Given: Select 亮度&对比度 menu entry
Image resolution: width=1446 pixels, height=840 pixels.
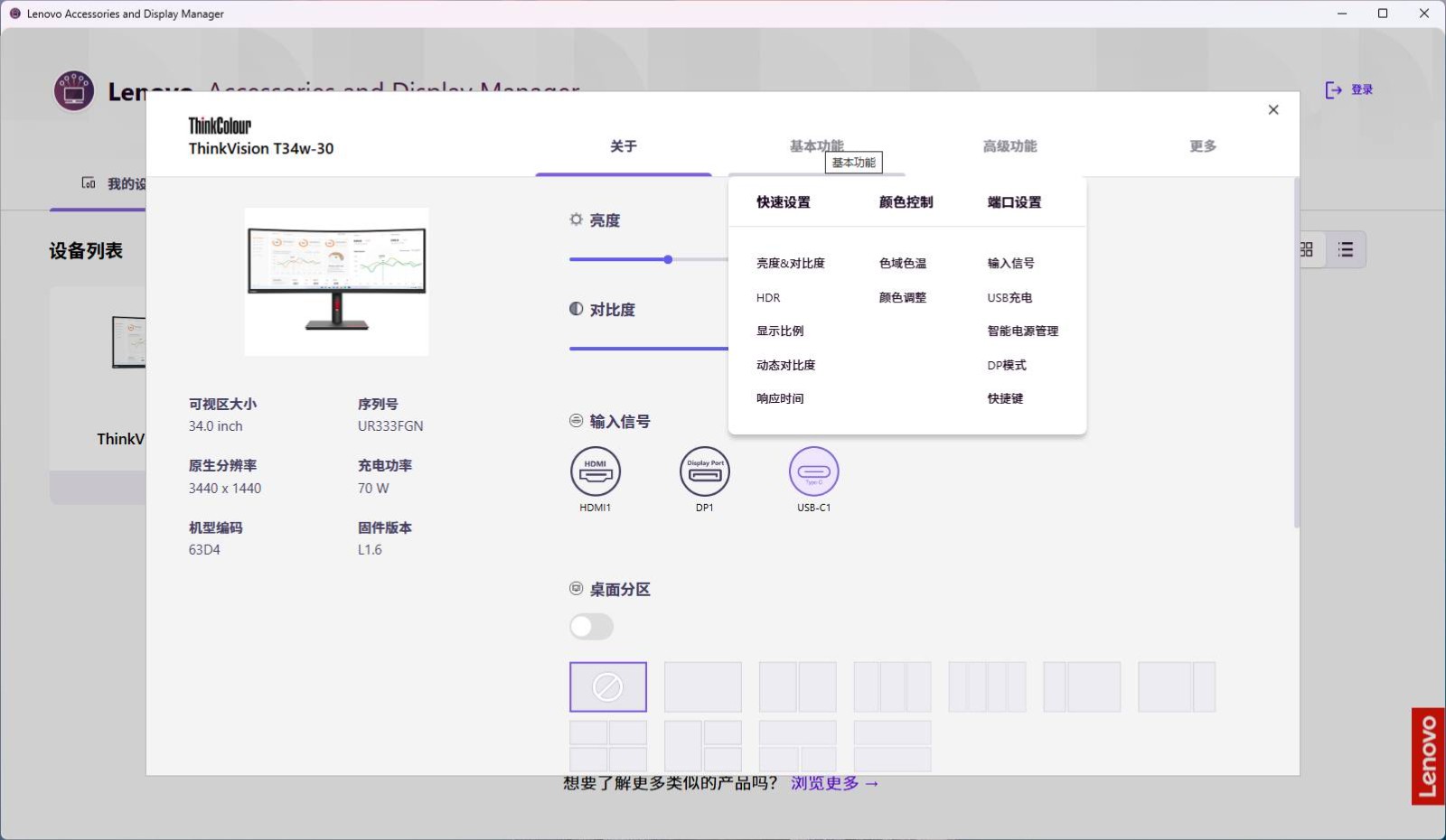Looking at the screenshot, I should click(791, 264).
